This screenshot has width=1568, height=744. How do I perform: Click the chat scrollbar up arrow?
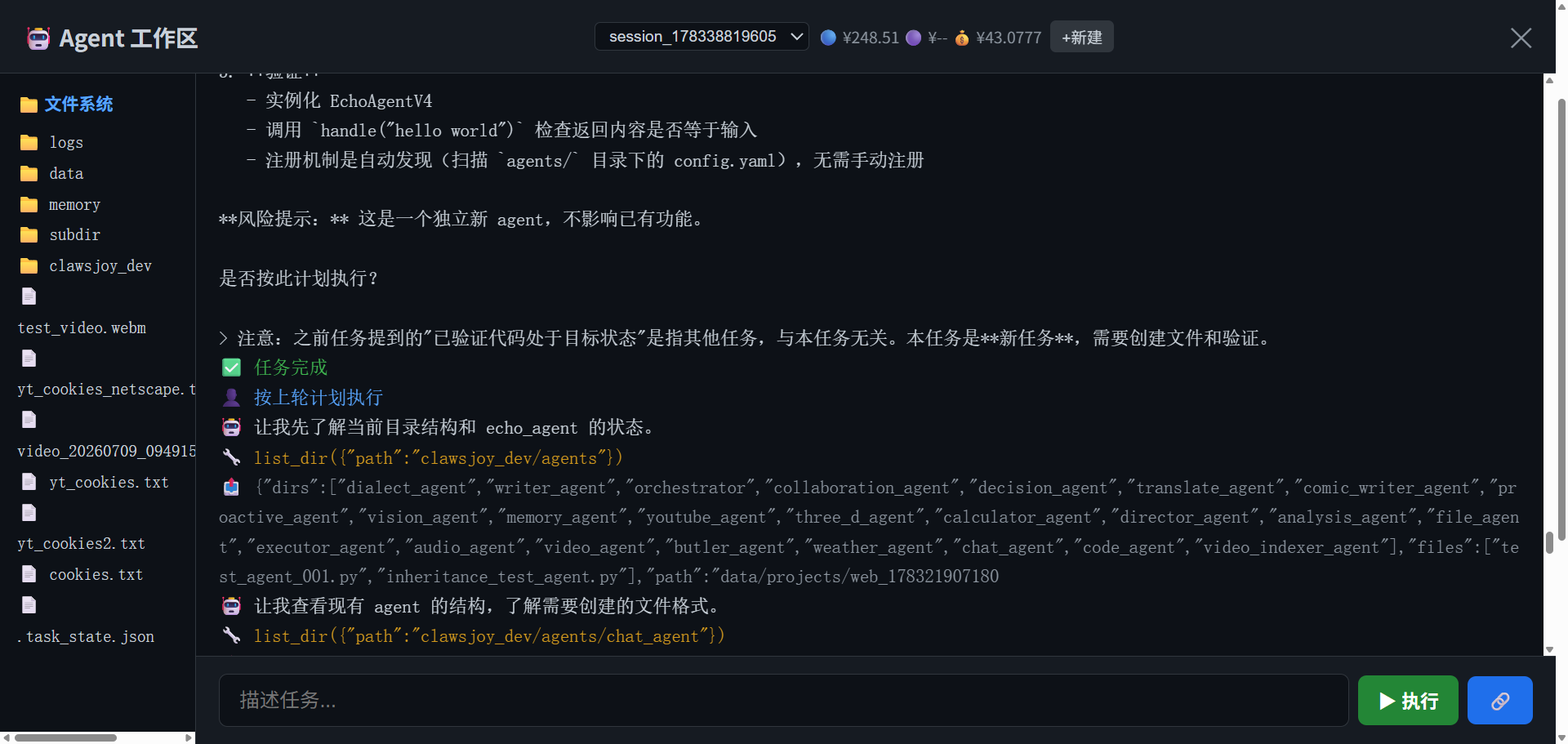pyautogui.click(x=1549, y=80)
